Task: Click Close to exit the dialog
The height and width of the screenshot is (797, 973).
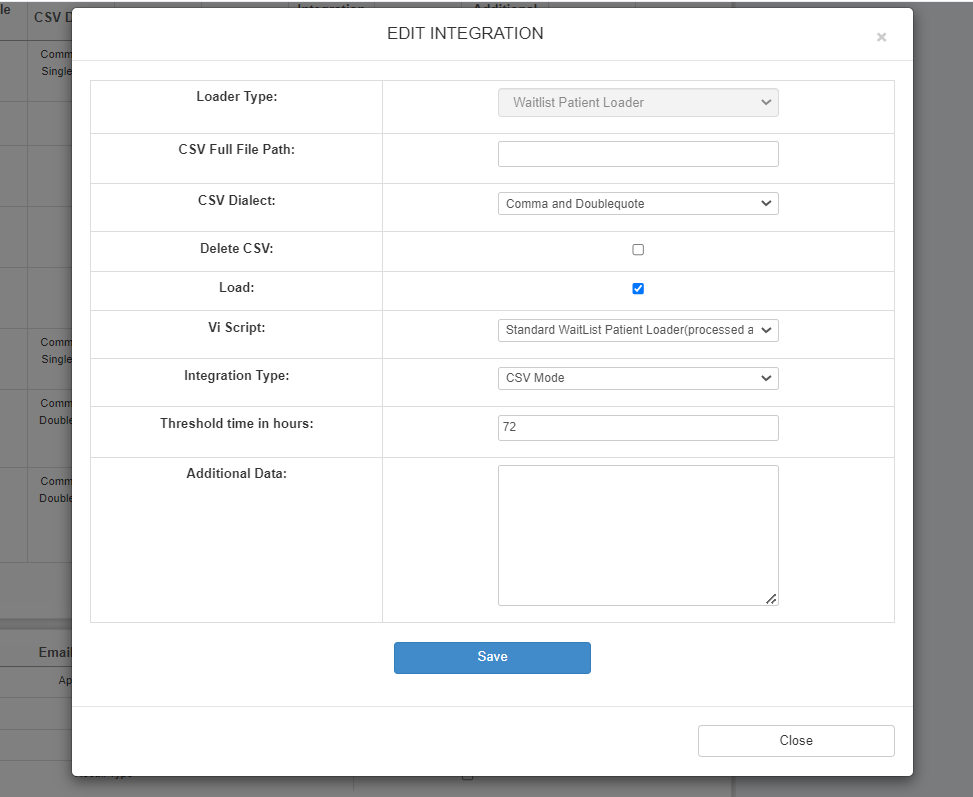Action: click(796, 740)
